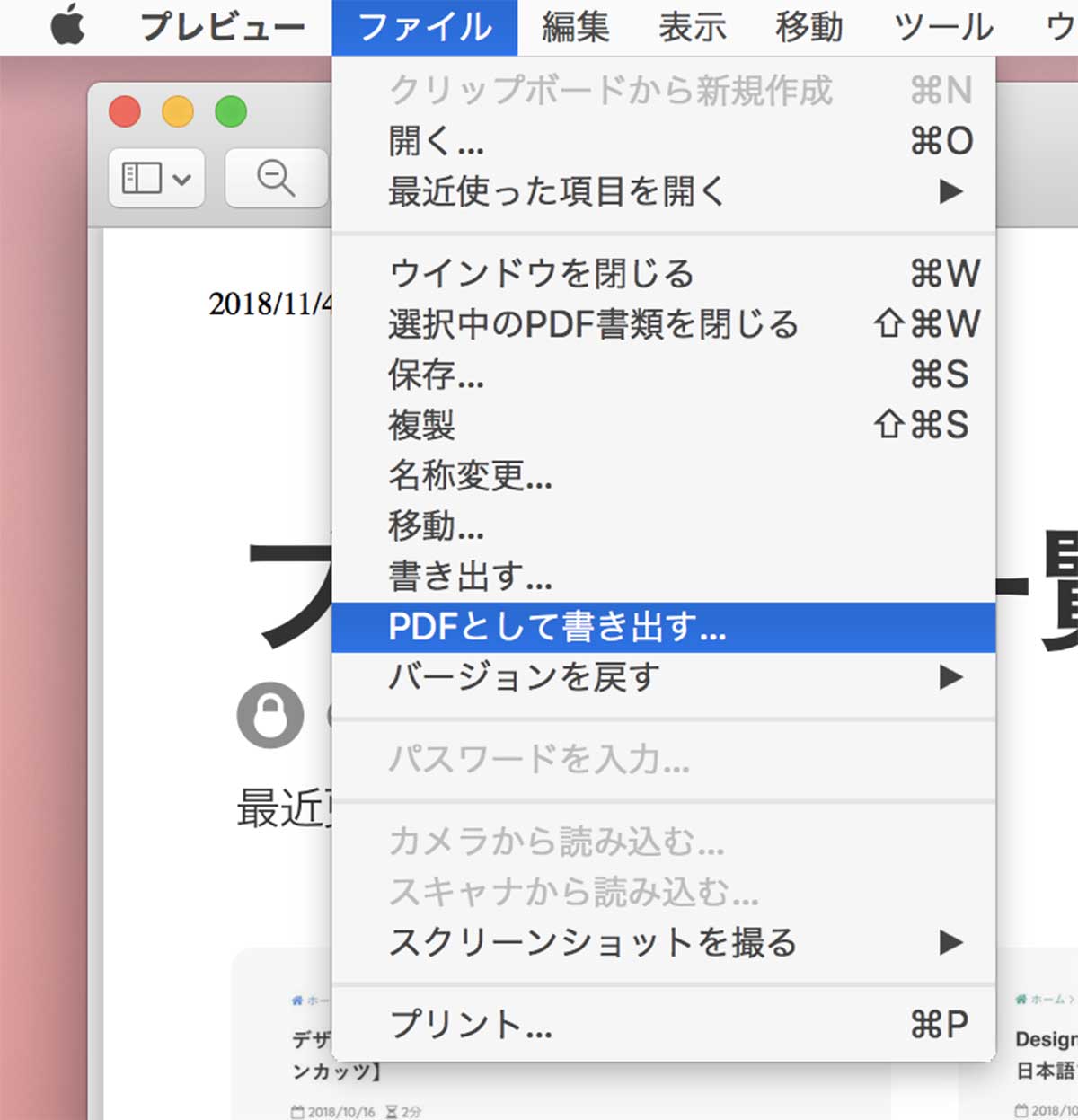Image resolution: width=1078 pixels, height=1120 pixels.
Task: Open the ツール menu
Action: (x=943, y=28)
